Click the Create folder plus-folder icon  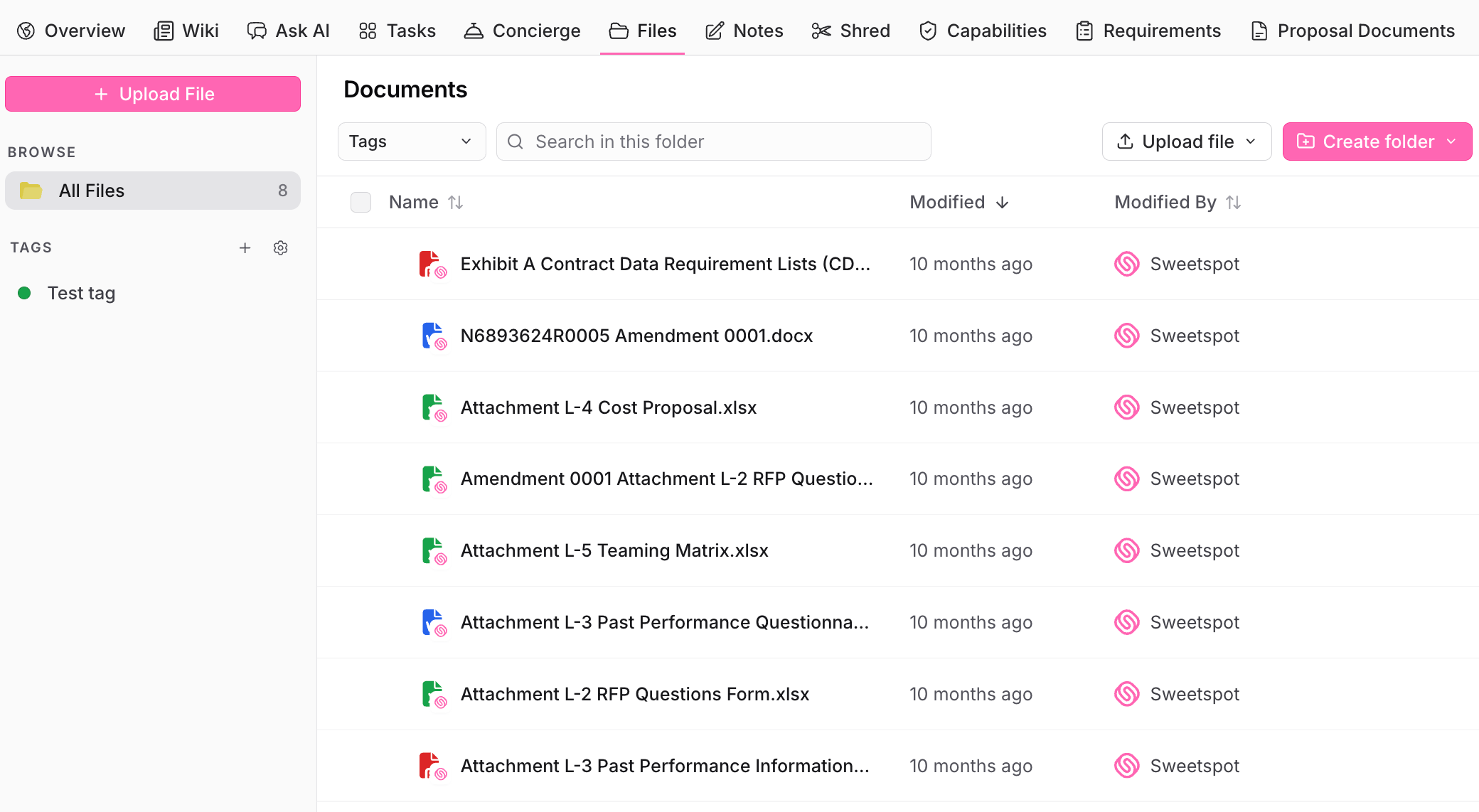(1306, 141)
